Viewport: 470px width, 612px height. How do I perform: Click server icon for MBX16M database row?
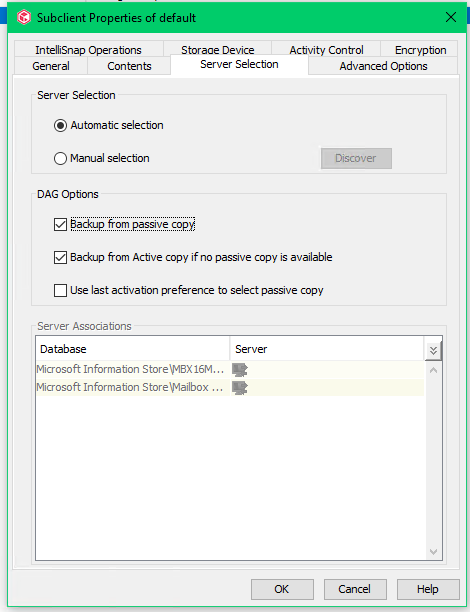240,369
